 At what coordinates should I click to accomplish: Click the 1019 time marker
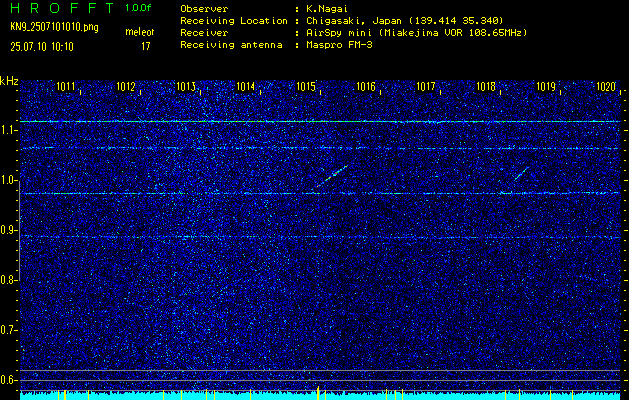point(546,86)
